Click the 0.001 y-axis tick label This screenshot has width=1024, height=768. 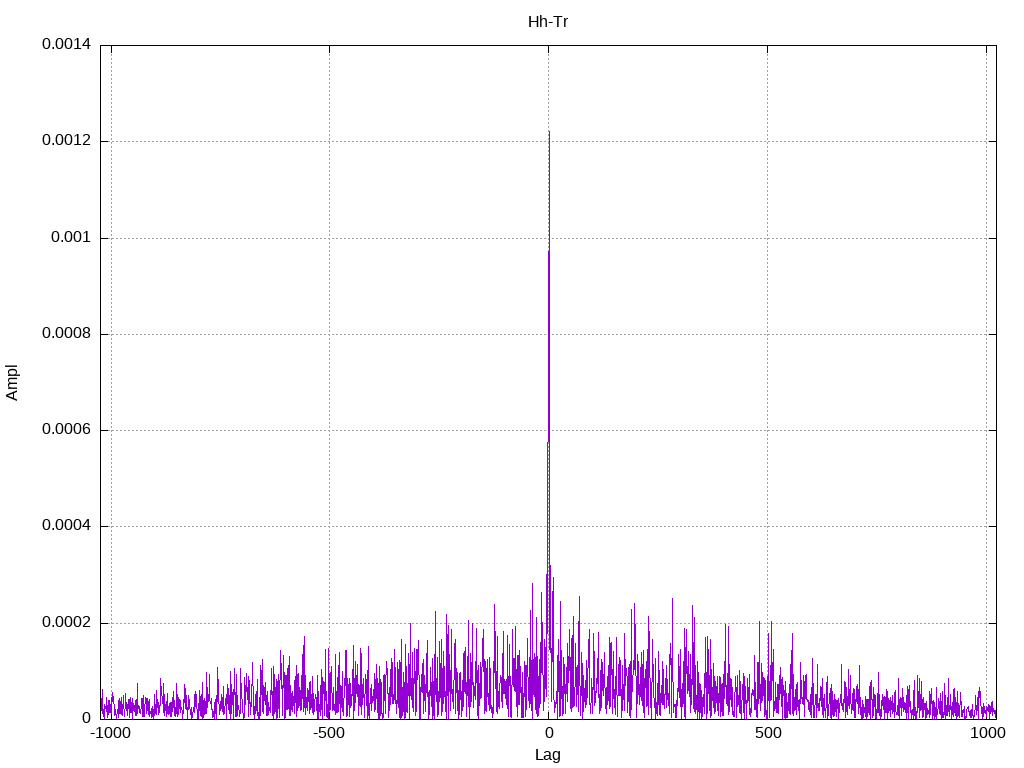coord(71,237)
